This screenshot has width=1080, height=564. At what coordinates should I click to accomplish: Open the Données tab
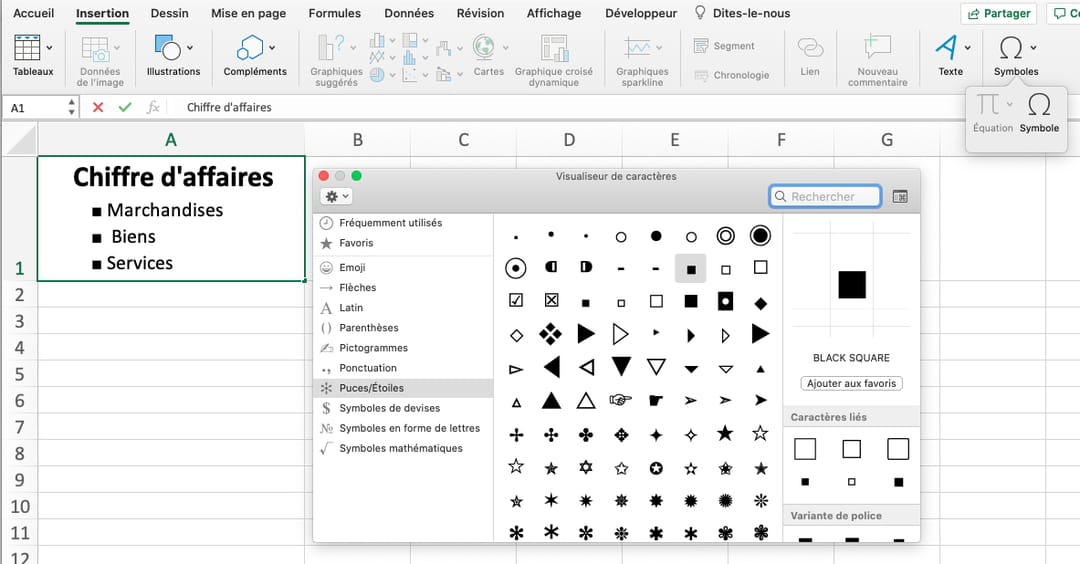(x=409, y=13)
